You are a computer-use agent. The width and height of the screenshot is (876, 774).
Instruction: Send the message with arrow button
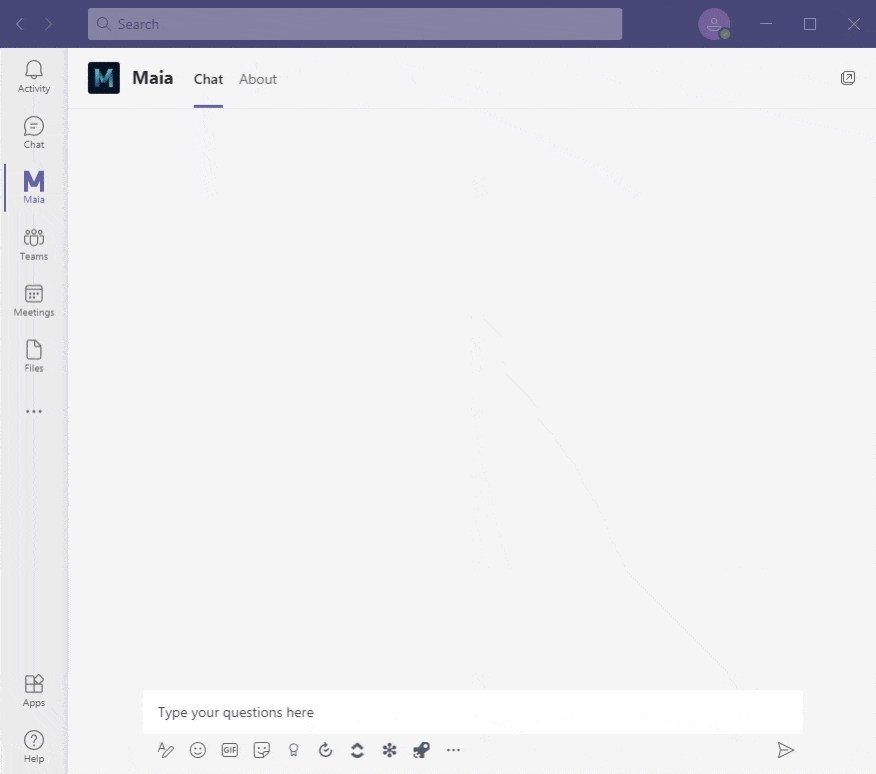[x=785, y=750]
